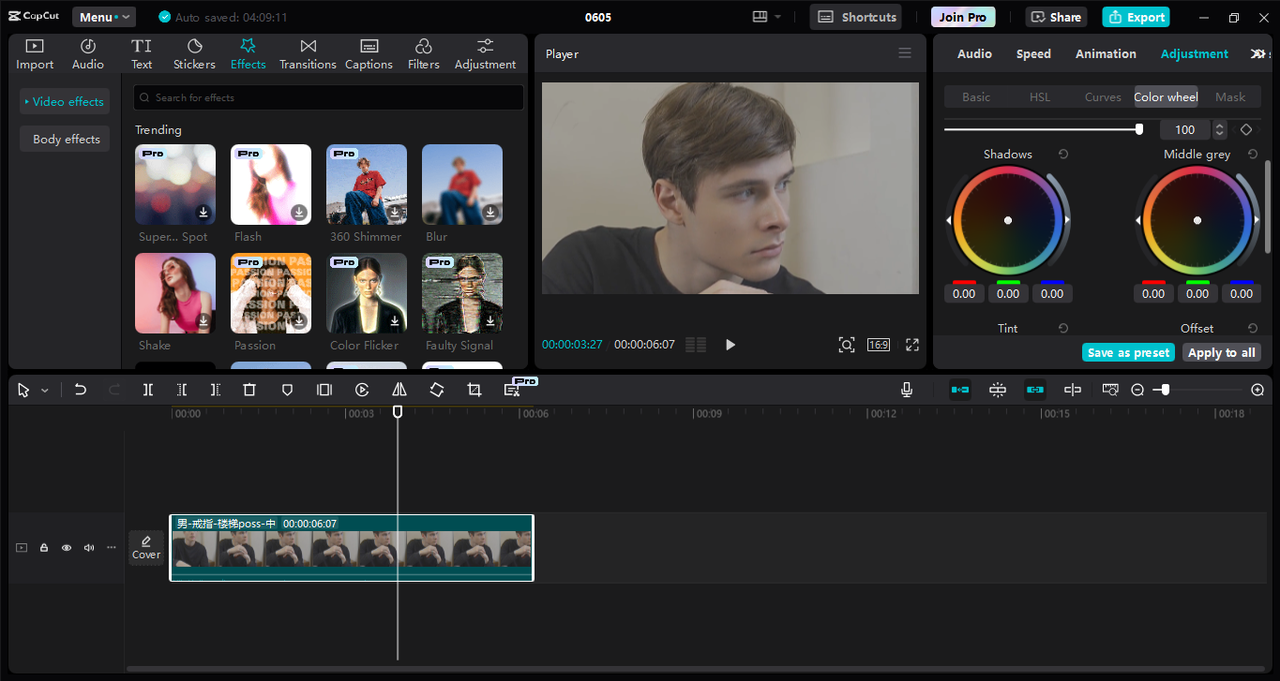
Task: Reset the Shadows color wheel
Action: (x=1063, y=154)
